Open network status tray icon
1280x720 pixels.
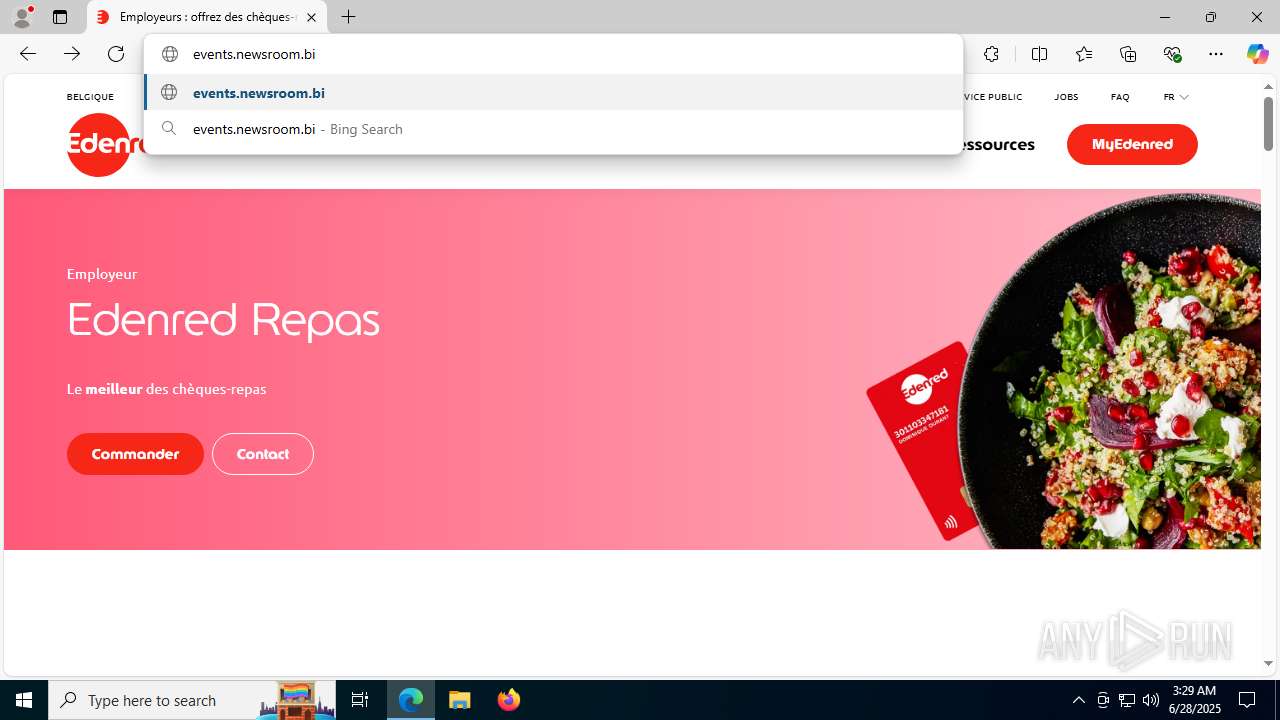pos(1127,700)
